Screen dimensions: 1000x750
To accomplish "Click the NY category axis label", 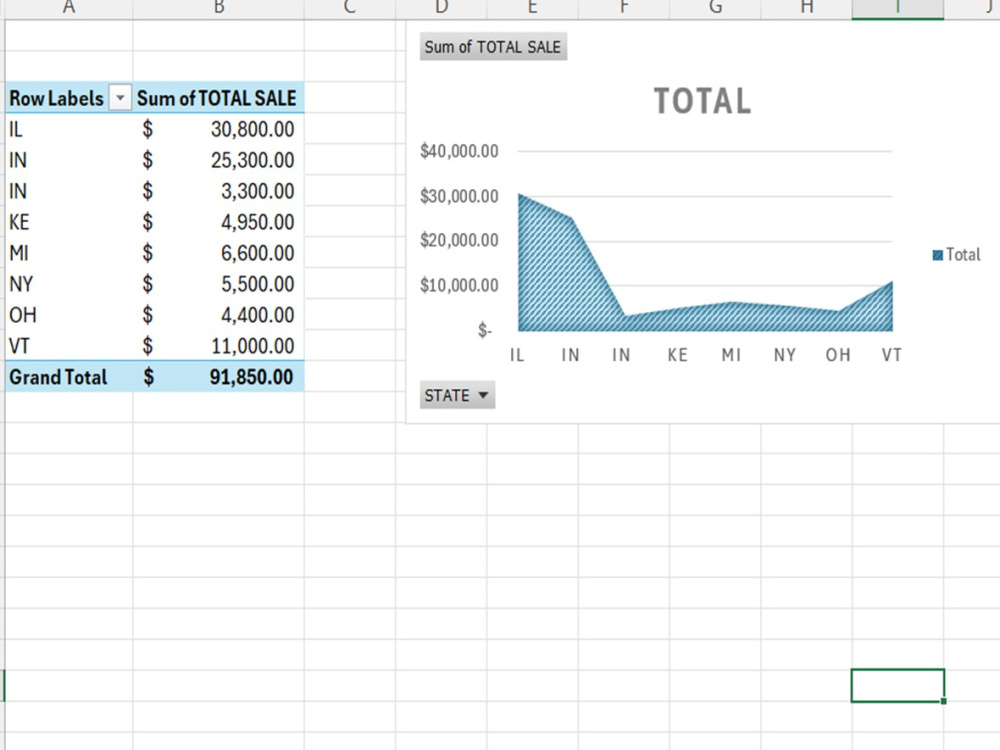I will pyautogui.click(x=784, y=355).
